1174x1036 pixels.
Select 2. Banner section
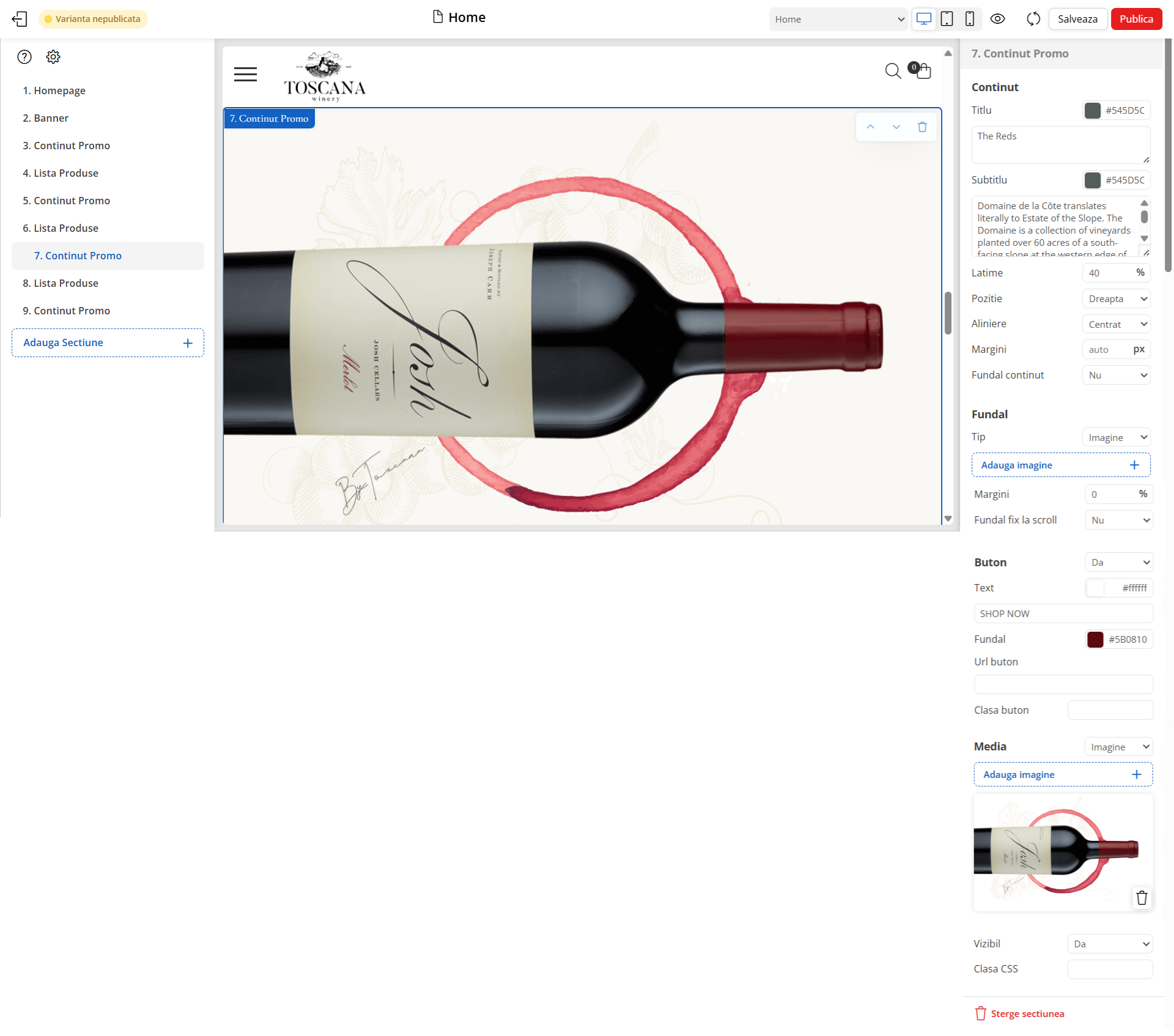point(46,118)
